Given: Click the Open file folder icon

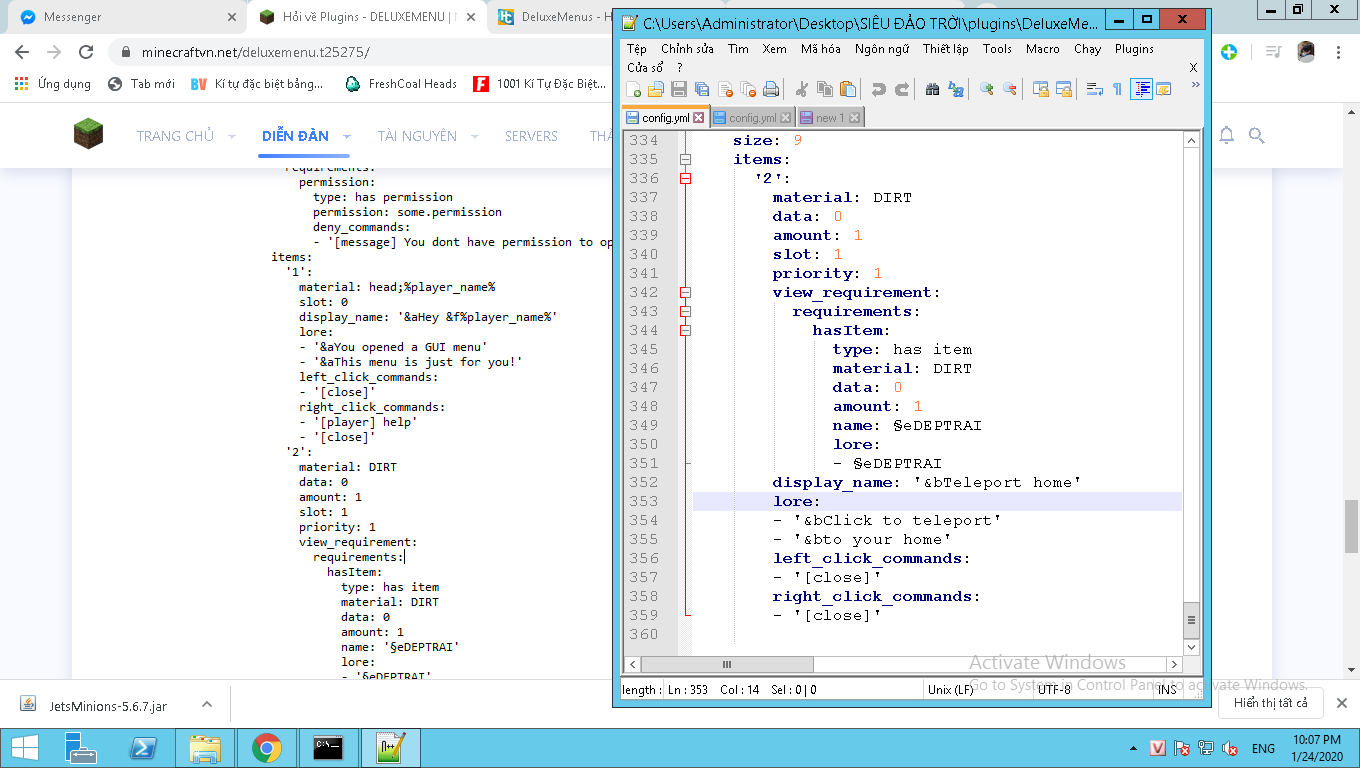Looking at the screenshot, I should tap(656, 90).
